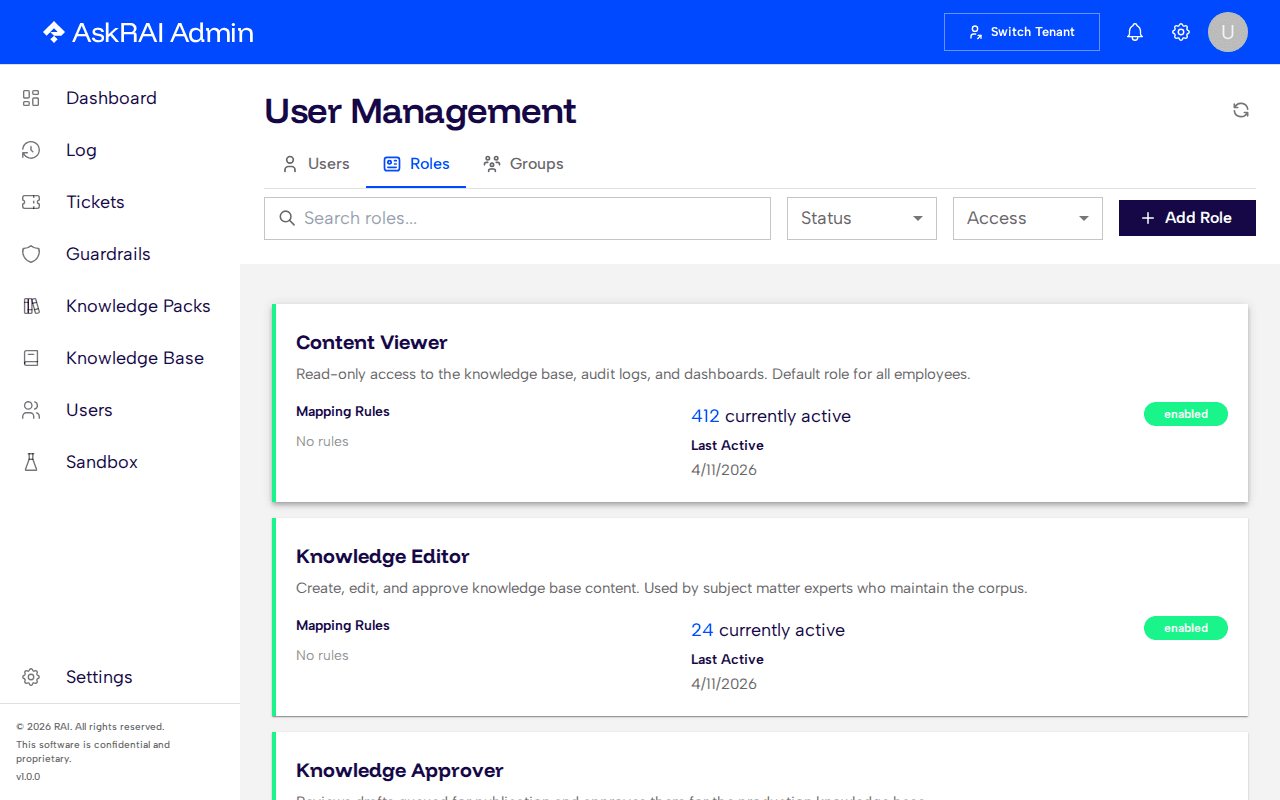This screenshot has width=1280, height=800.
Task: Click the Tickets sidebar icon
Action: coord(31,202)
